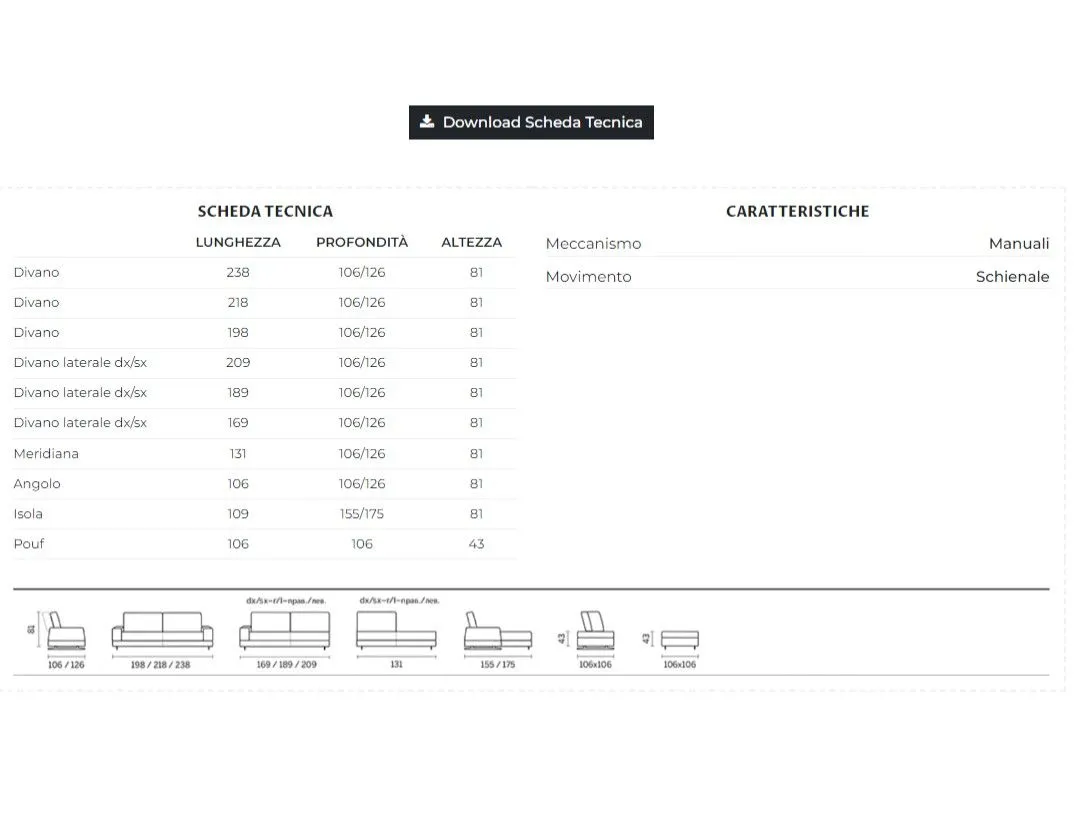Select the SCHEDA TECNICA heading

[x=265, y=212]
